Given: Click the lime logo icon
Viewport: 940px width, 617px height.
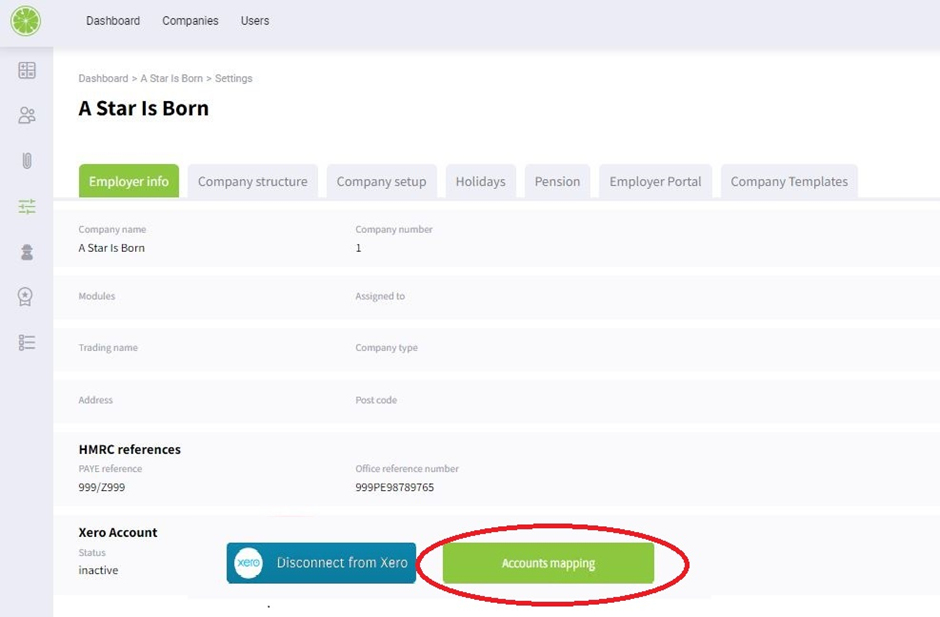Looking at the screenshot, I should click(x=26, y=21).
